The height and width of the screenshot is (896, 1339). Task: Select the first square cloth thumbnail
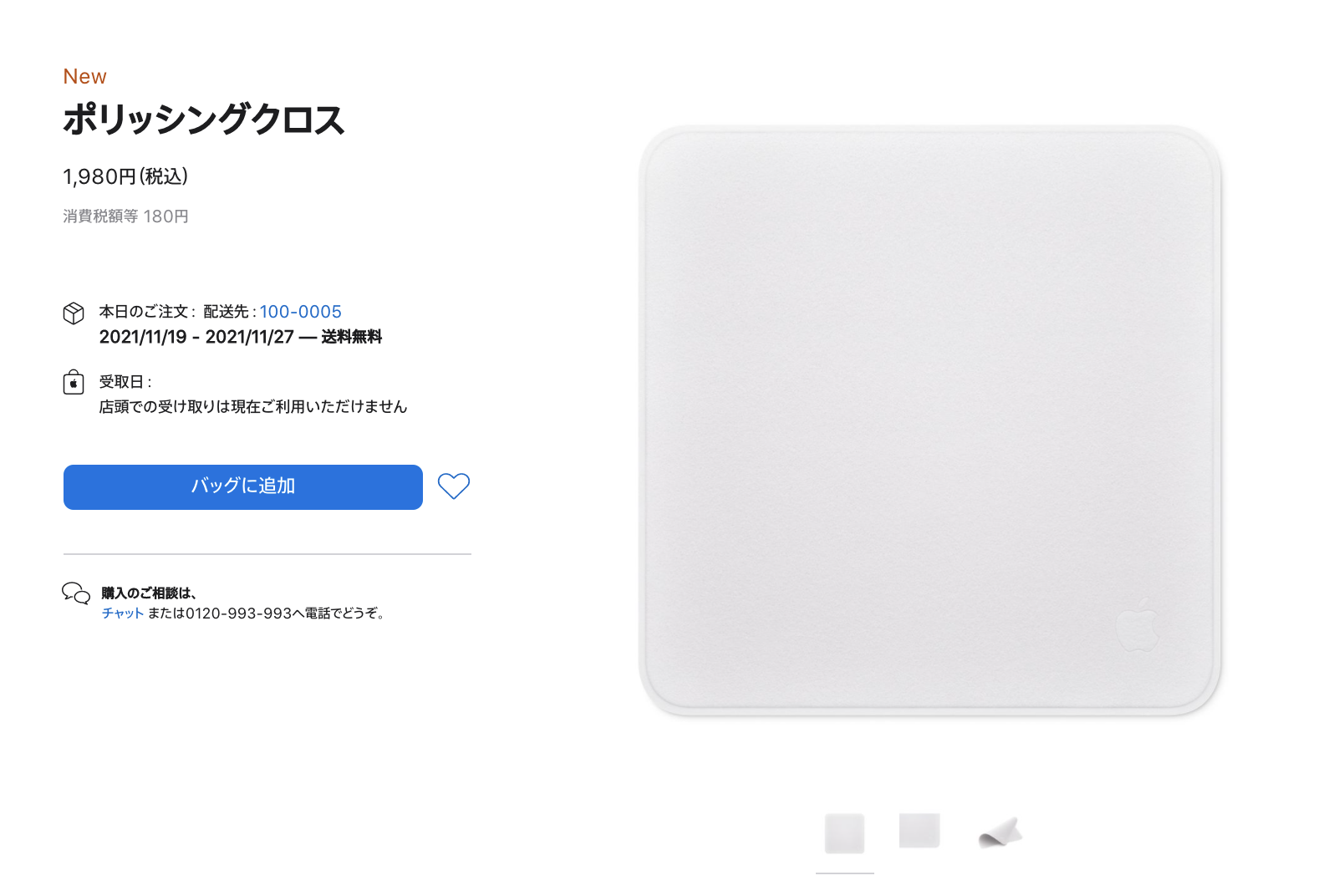[844, 833]
